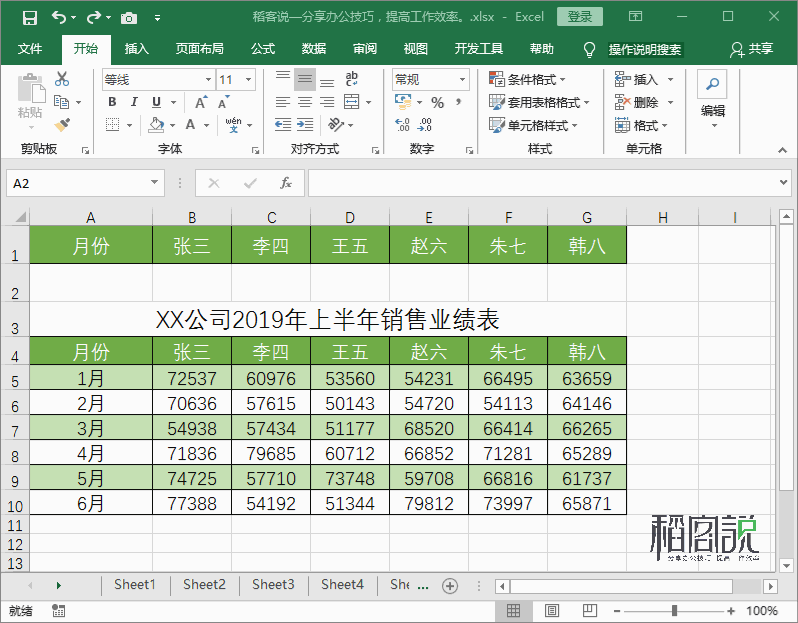798x623 pixels.
Task: Apply percent style with the % icon
Action: pos(437,102)
